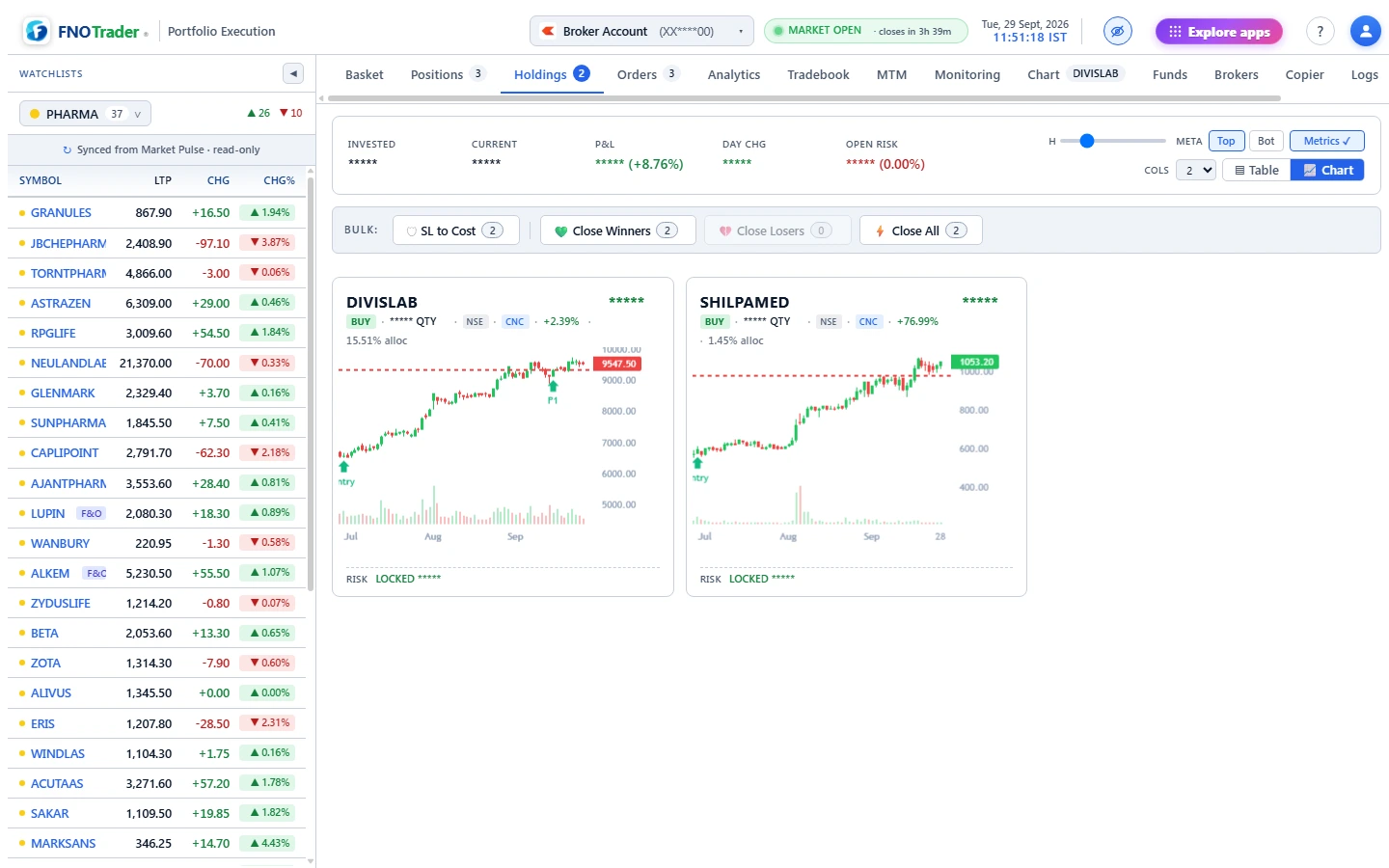1389x868 pixels.
Task: Click the Close All button
Action: pos(921,231)
